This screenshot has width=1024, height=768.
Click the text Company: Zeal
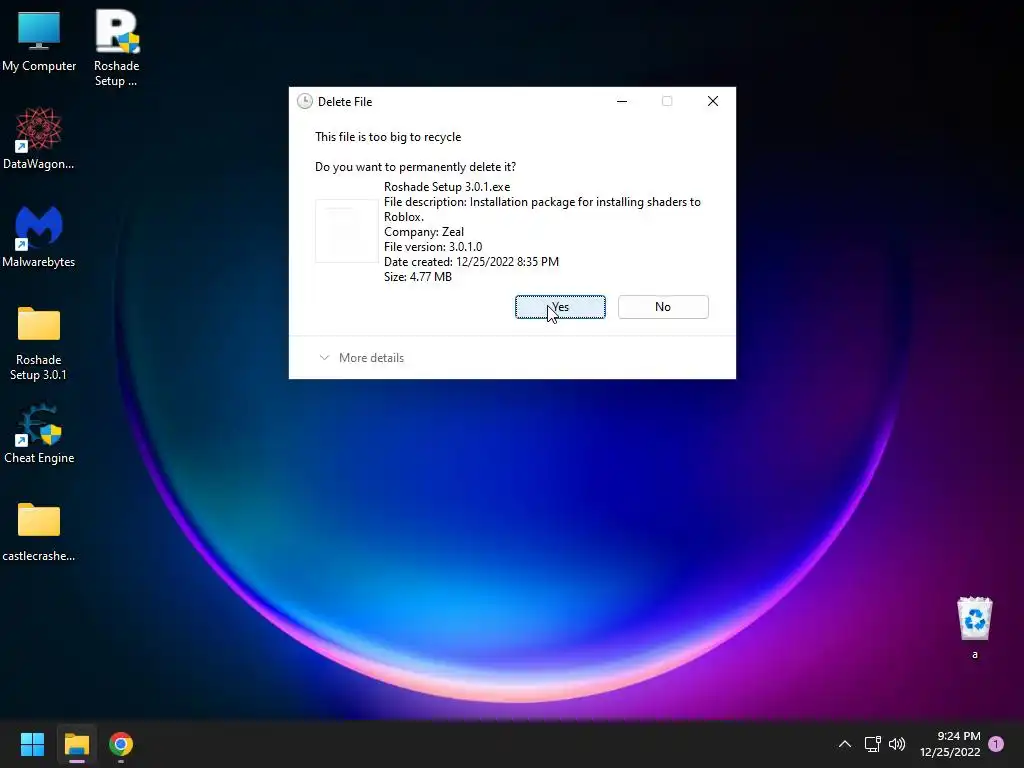pos(424,232)
